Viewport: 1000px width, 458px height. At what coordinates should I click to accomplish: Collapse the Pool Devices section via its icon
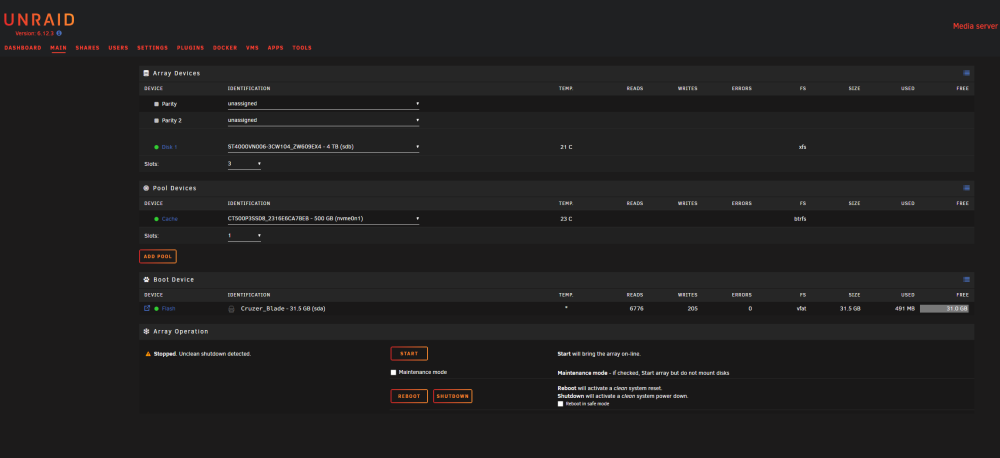[966, 188]
